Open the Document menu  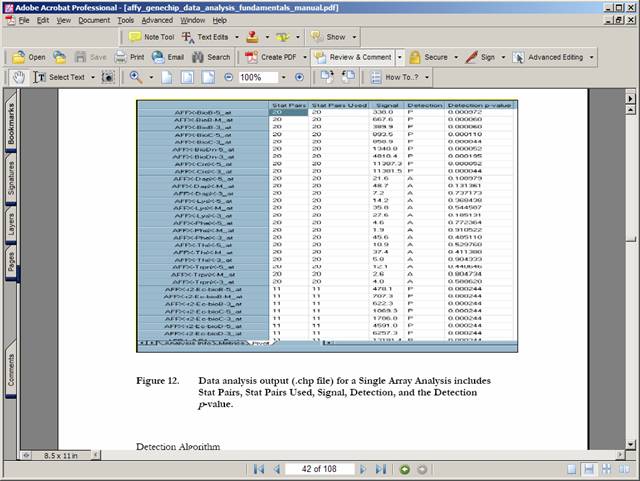pyautogui.click(x=94, y=19)
